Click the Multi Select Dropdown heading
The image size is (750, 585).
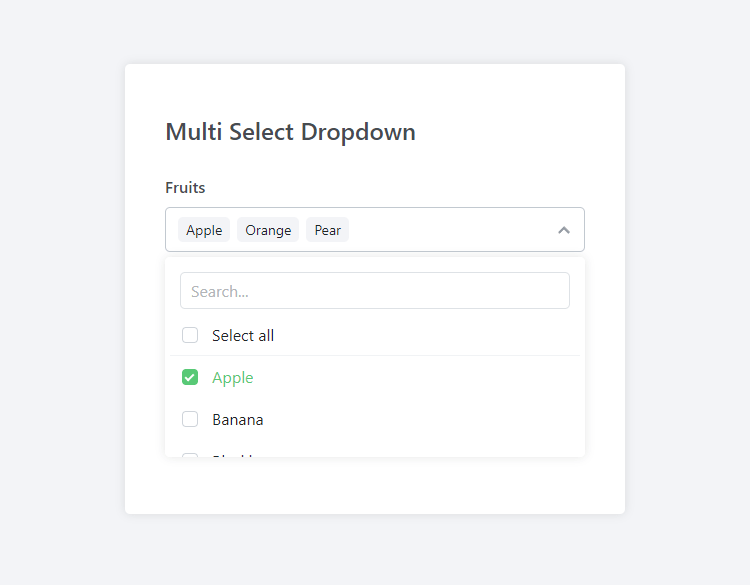290,132
